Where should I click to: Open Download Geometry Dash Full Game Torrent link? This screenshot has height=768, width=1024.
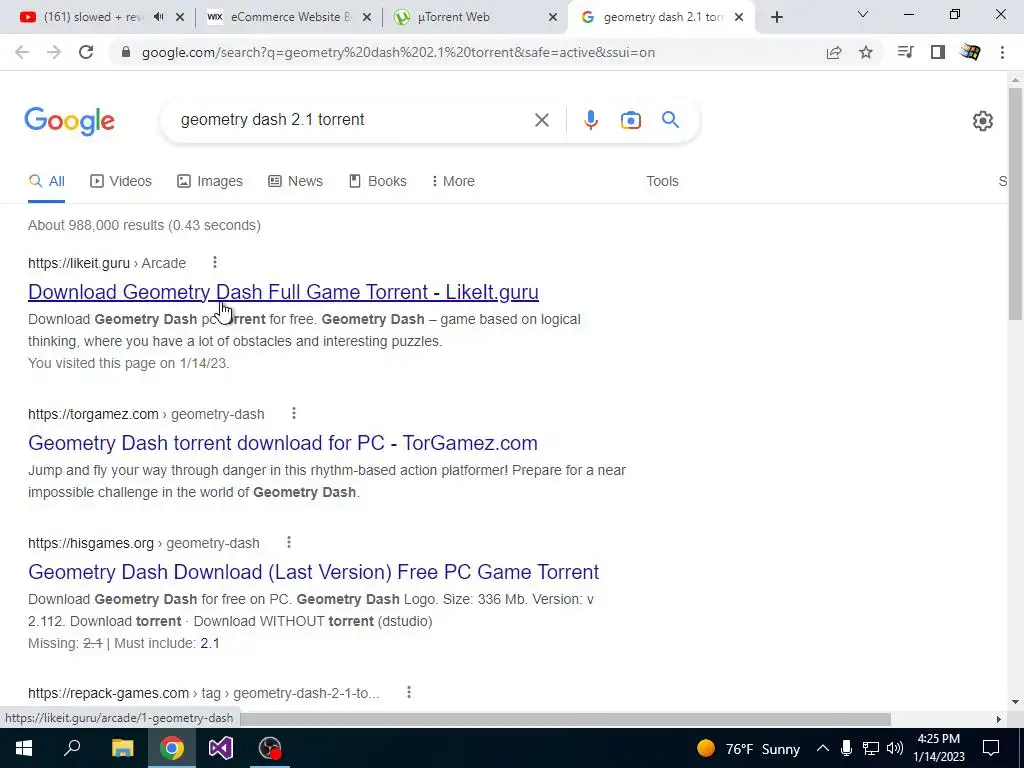click(x=283, y=292)
